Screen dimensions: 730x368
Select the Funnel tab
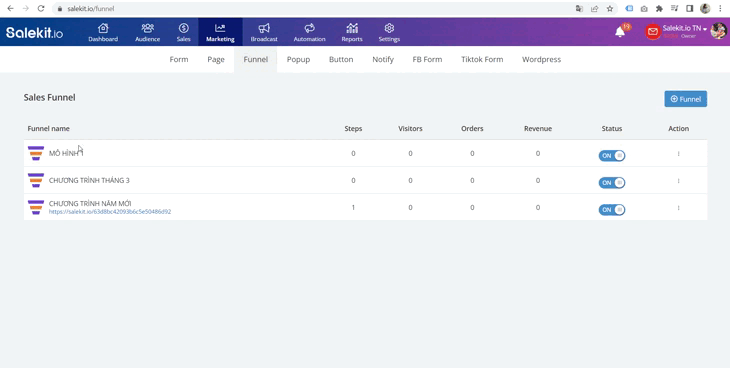pos(256,59)
